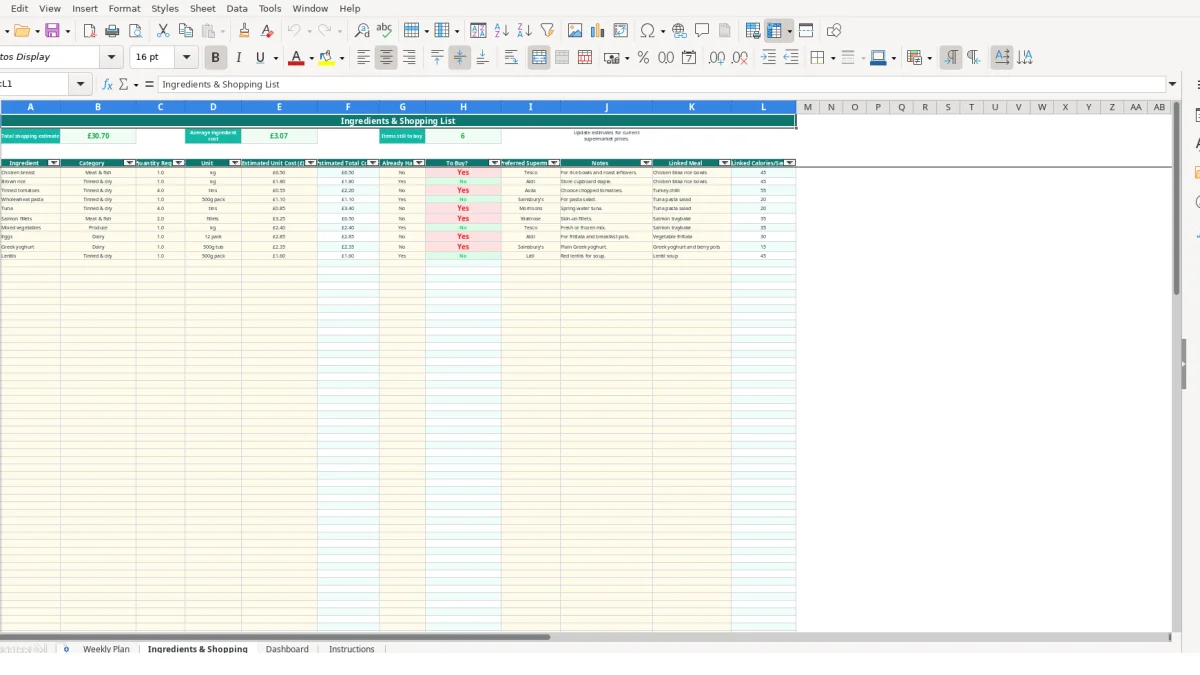
Task: Switch to the Weekly Plan sheet tab
Action: coord(106,649)
